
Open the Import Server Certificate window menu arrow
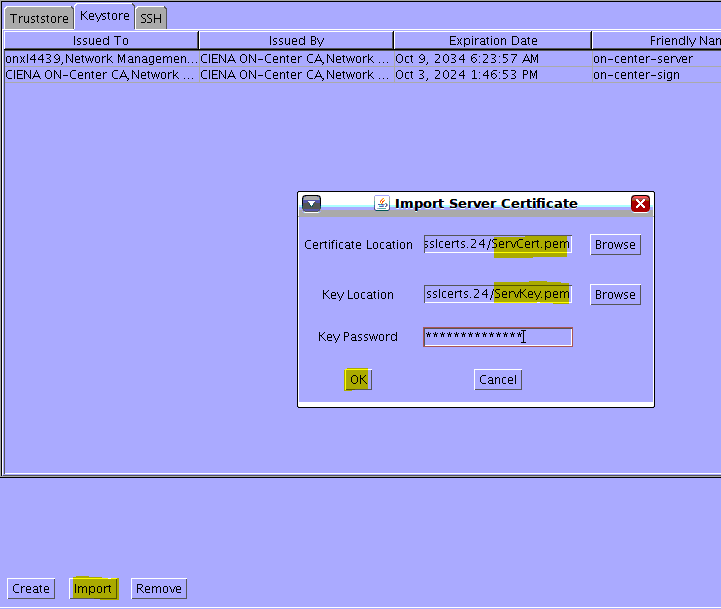click(311, 203)
